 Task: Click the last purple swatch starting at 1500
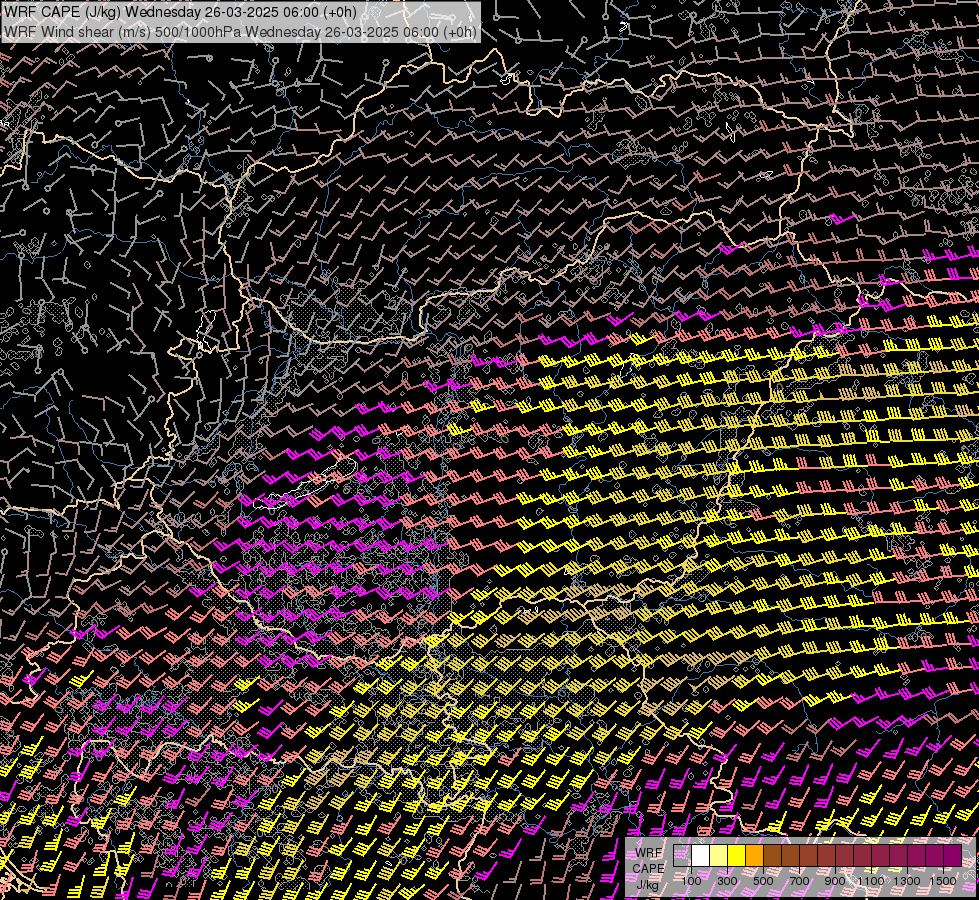pos(952,855)
